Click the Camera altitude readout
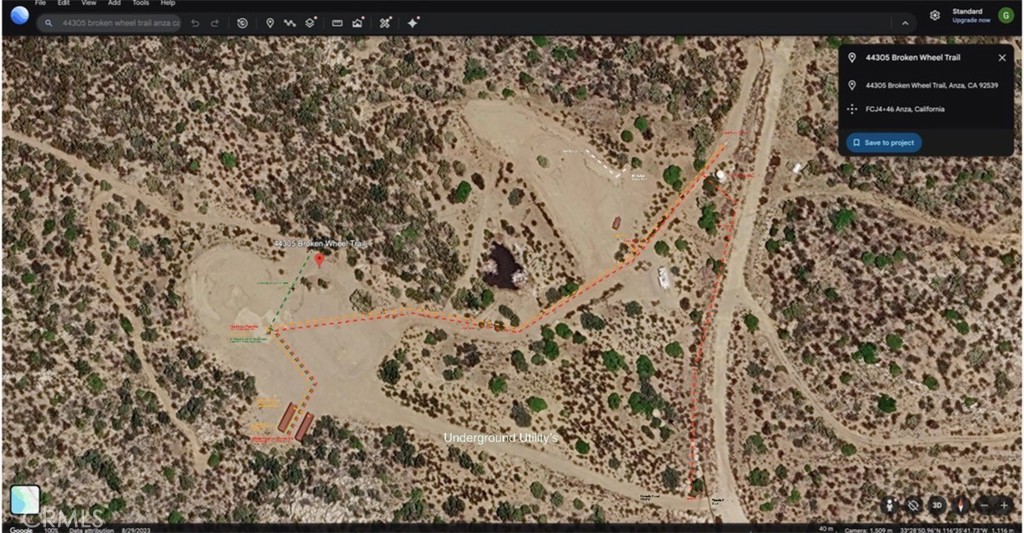The height and width of the screenshot is (533, 1024). pyautogui.click(x=869, y=530)
